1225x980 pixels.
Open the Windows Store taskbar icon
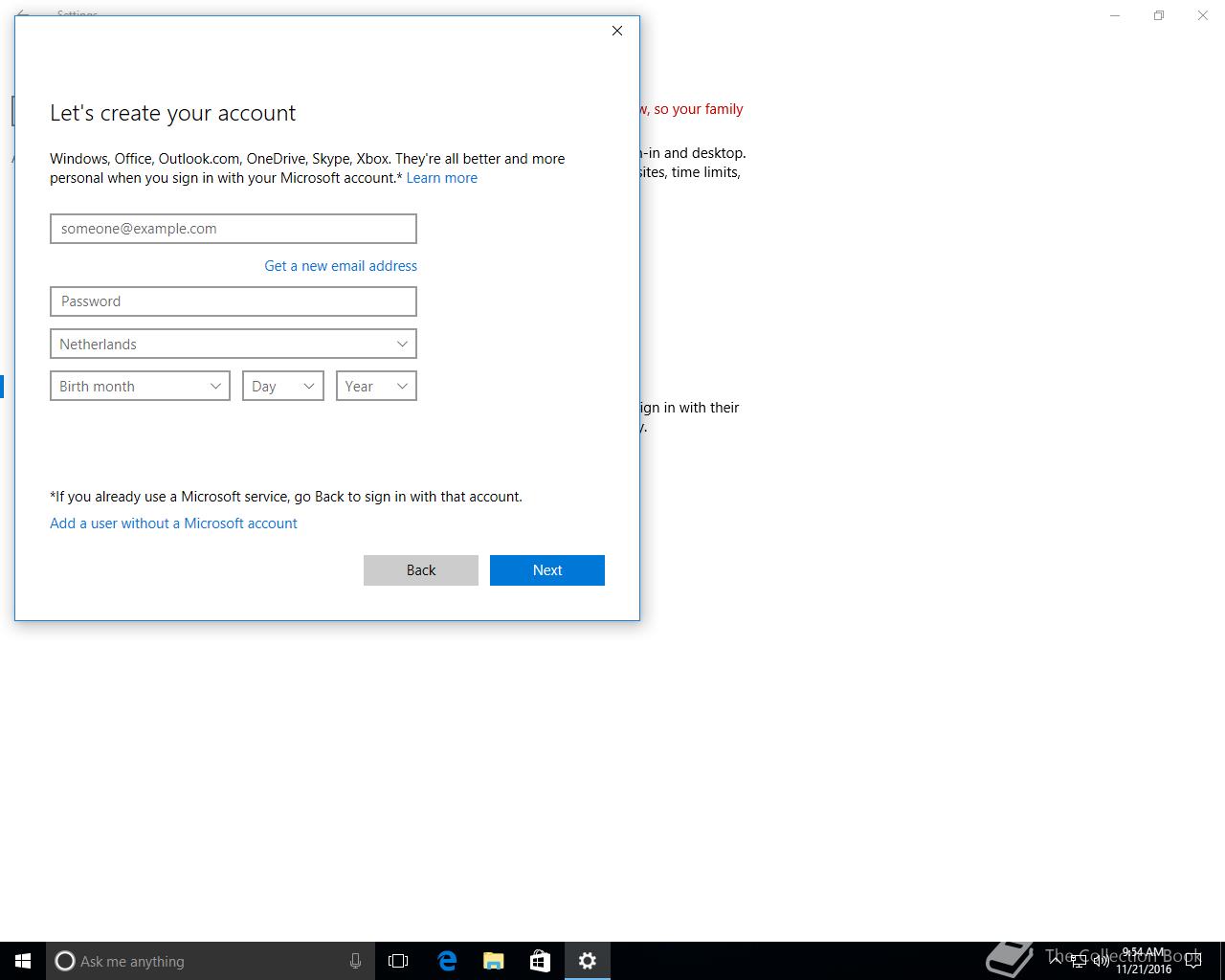click(540, 961)
